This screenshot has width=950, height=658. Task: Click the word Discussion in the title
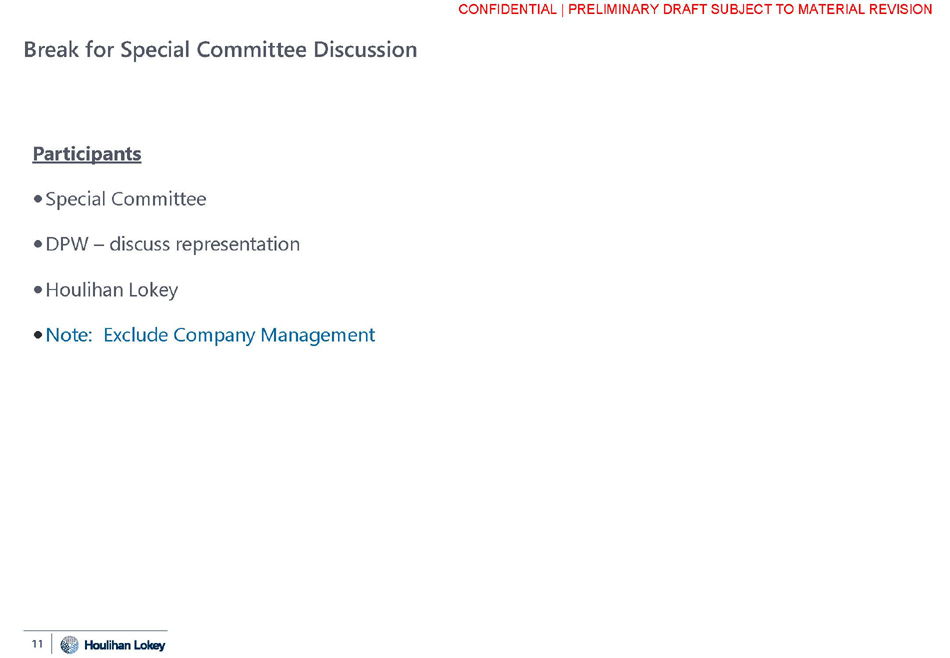coord(365,49)
